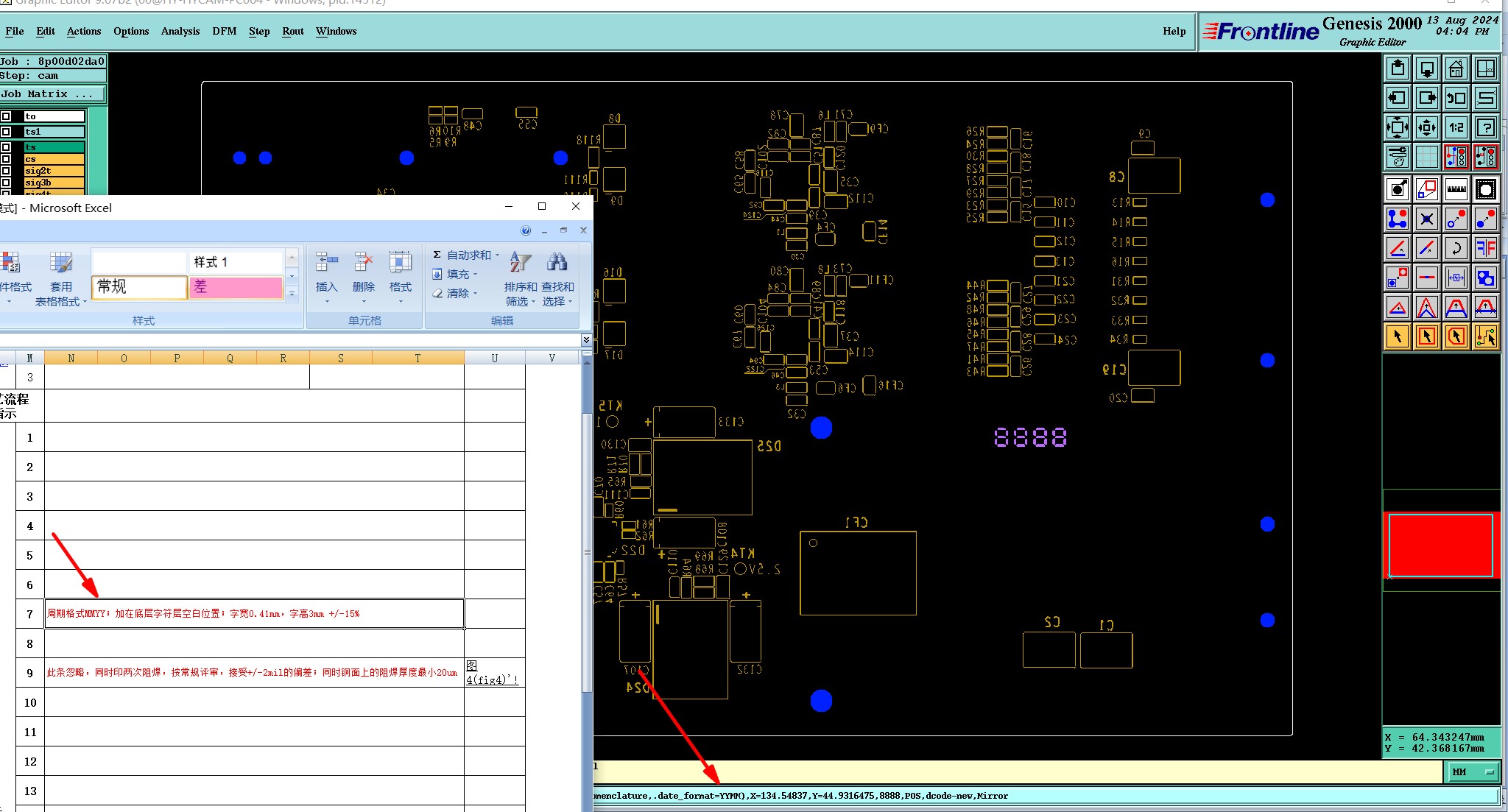Click the Help button
This screenshot has width=1508, height=812.
pos(1174,31)
